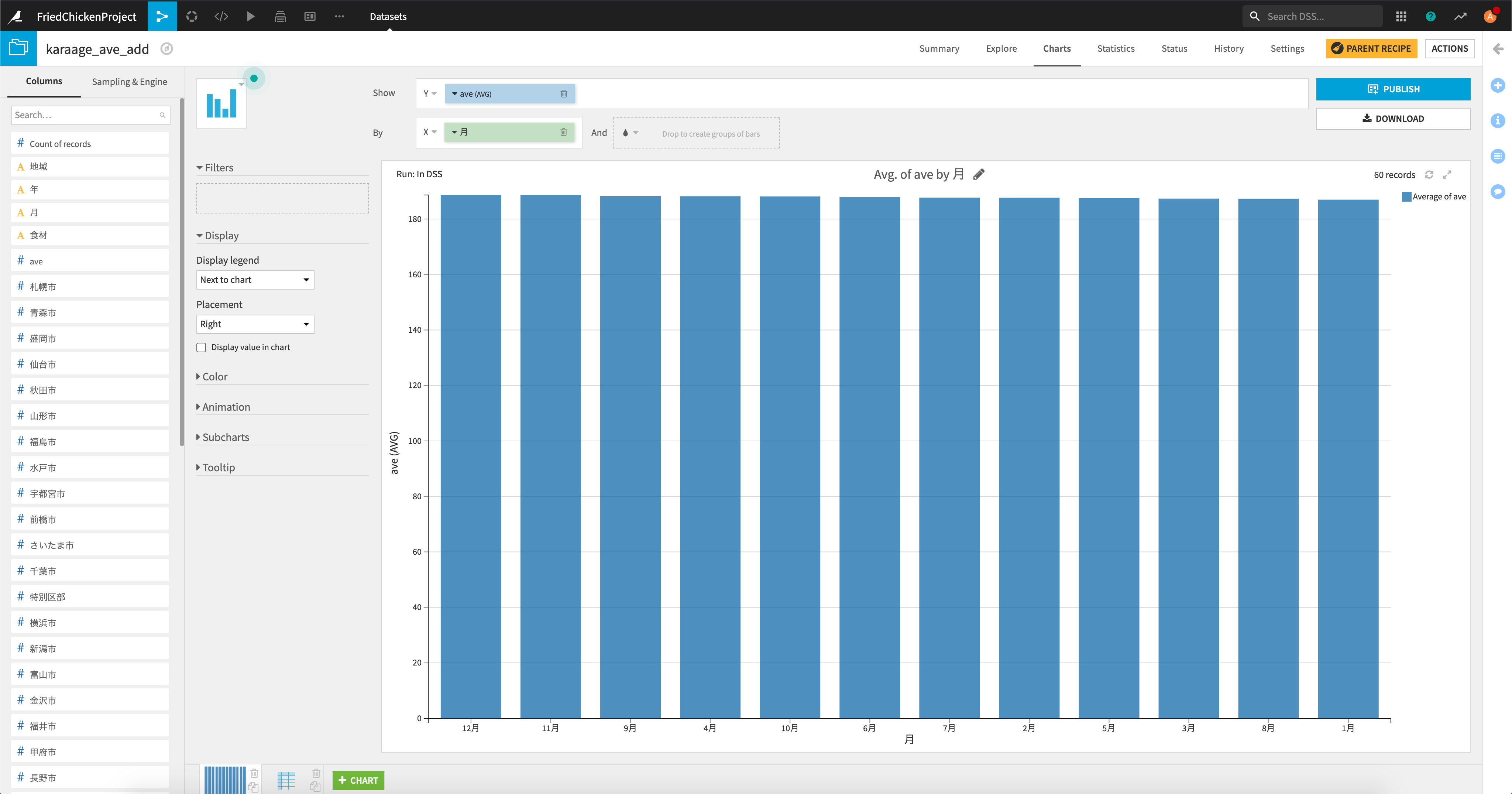Remove the 月 X dimension with trash icon
This screenshot has width=1512, height=794.
coord(563,132)
